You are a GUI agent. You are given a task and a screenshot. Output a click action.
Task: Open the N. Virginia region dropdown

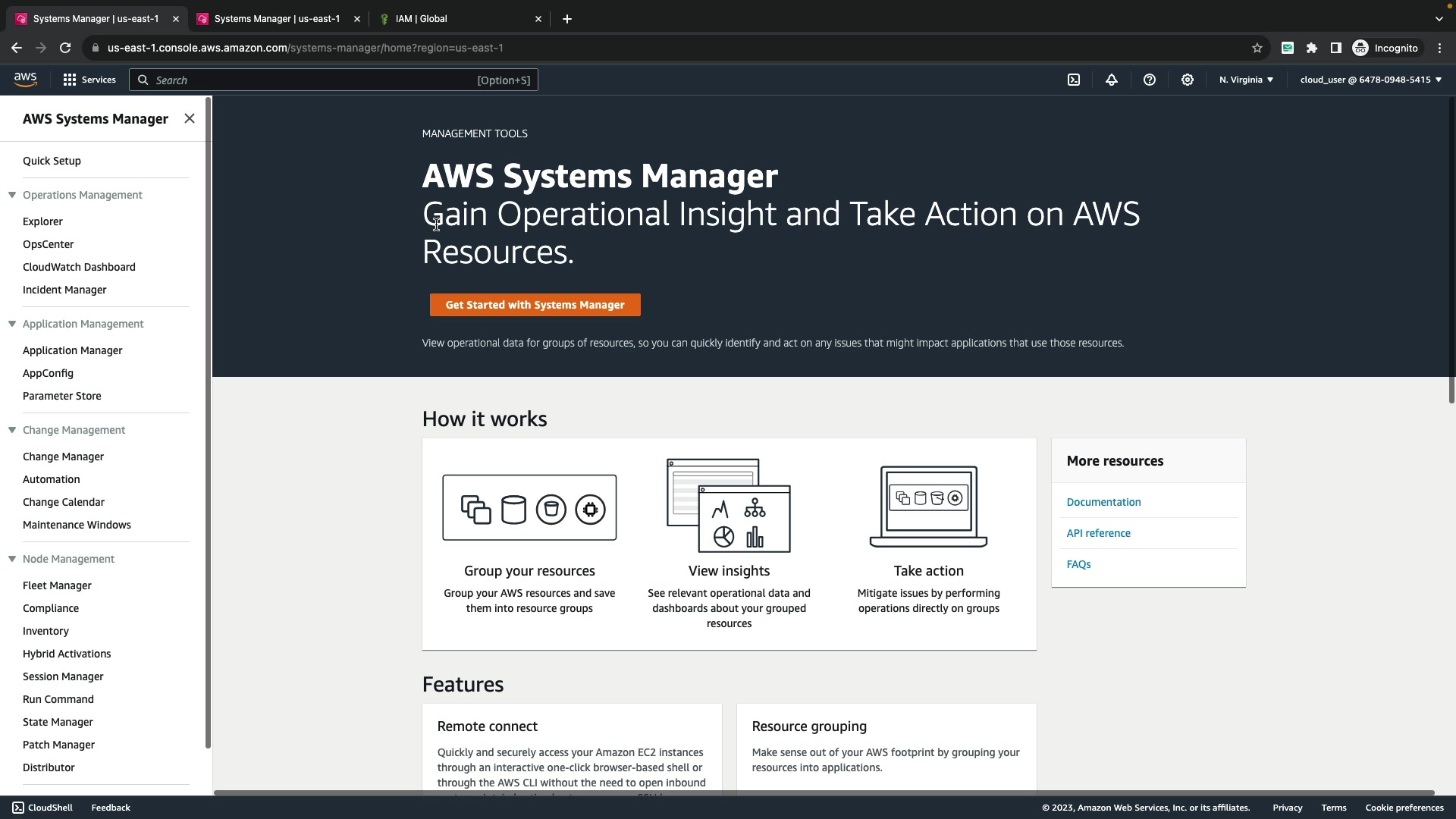click(x=1246, y=80)
